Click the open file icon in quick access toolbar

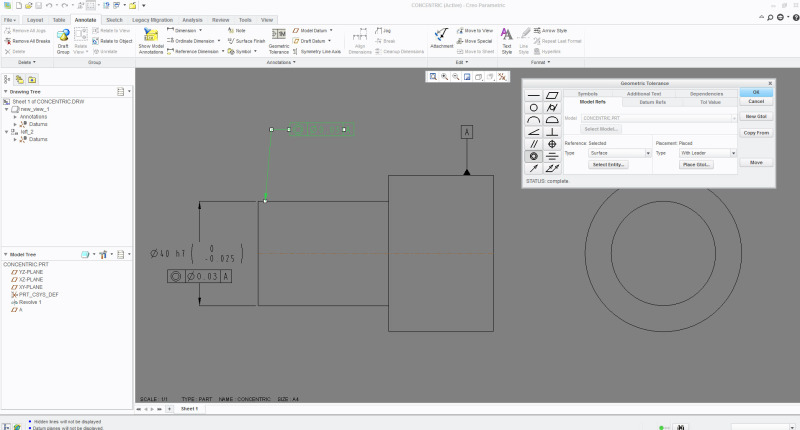pos(29,6)
